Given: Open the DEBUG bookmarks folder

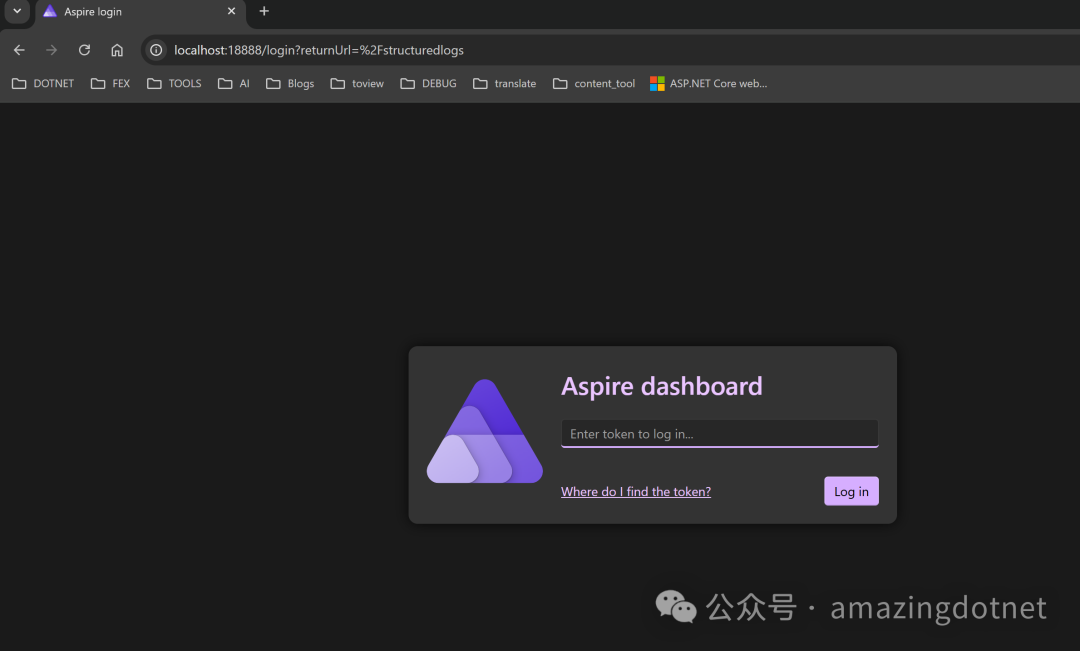Looking at the screenshot, I should click(428, 83).
